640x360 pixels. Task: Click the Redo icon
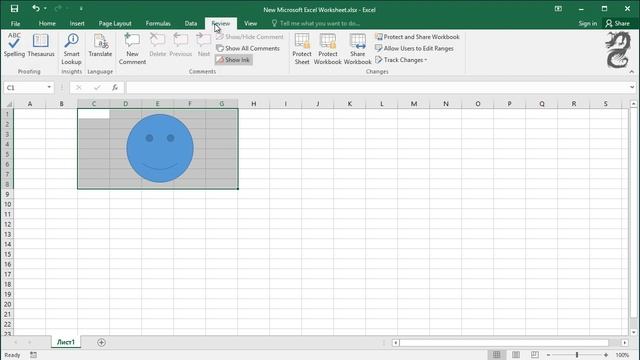58,9
